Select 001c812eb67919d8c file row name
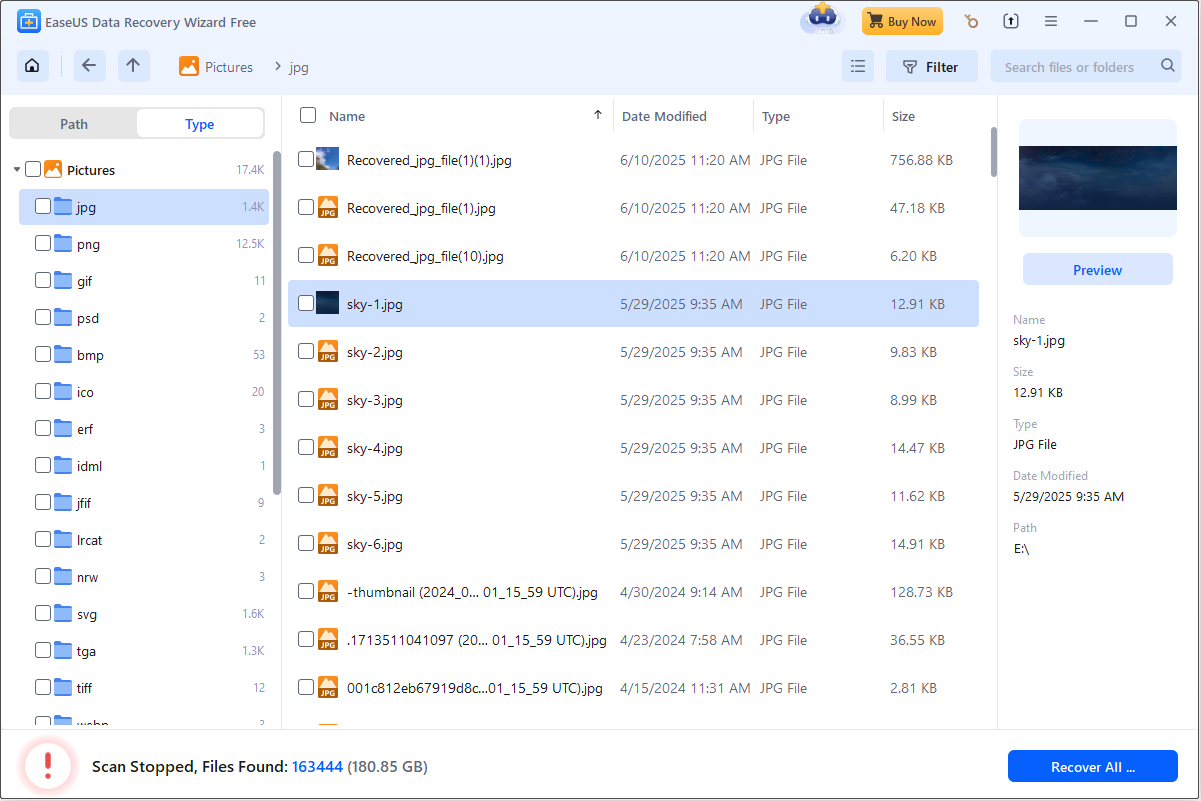Image resolution: width=1201 pixels, height=801 pixels. coord(475,688)
